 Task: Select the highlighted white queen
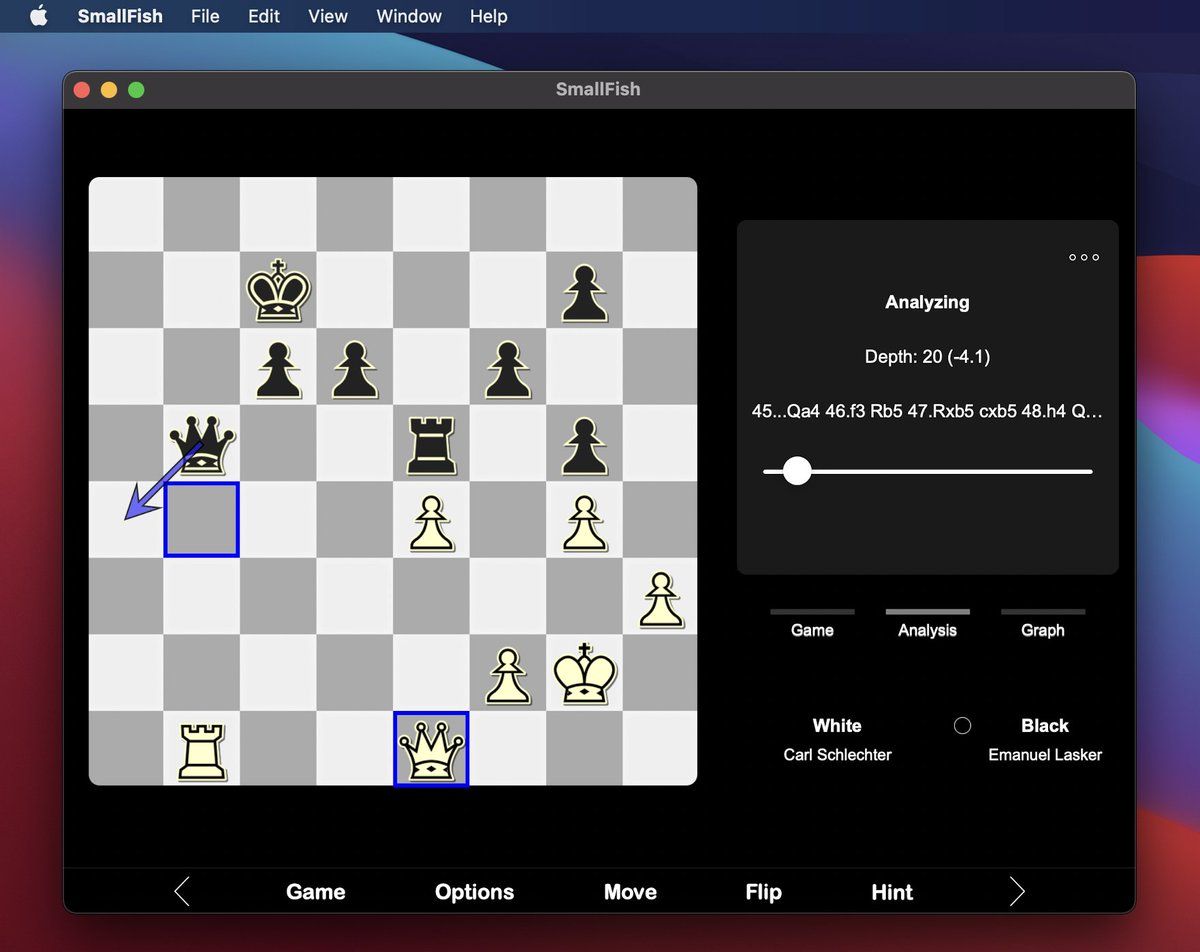point(431,750)
